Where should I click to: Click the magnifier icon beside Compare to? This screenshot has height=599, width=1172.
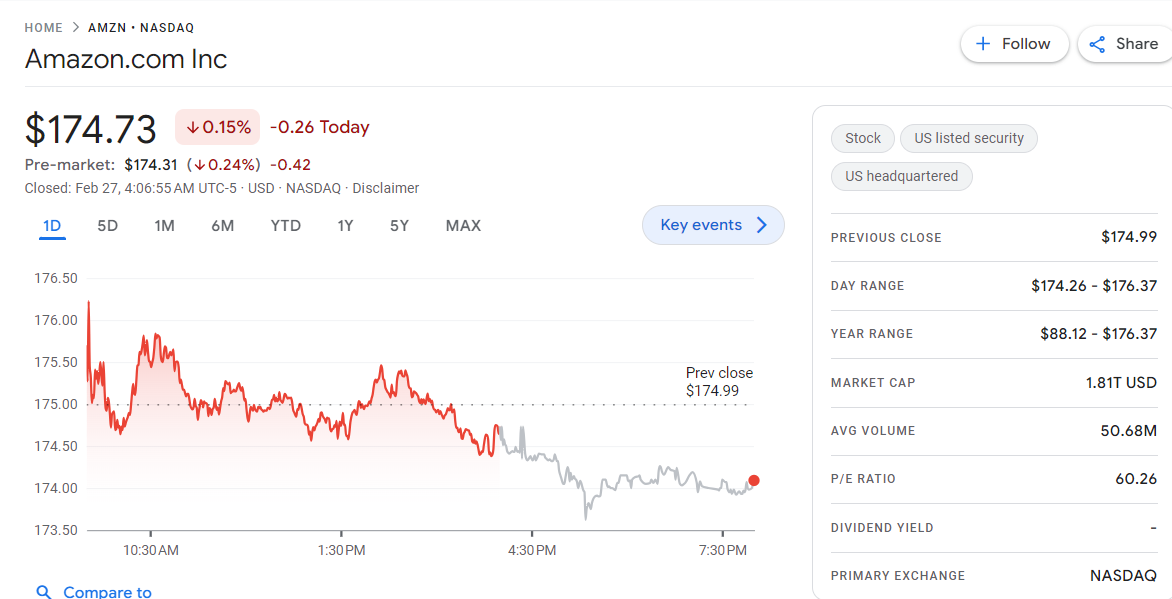44,592
